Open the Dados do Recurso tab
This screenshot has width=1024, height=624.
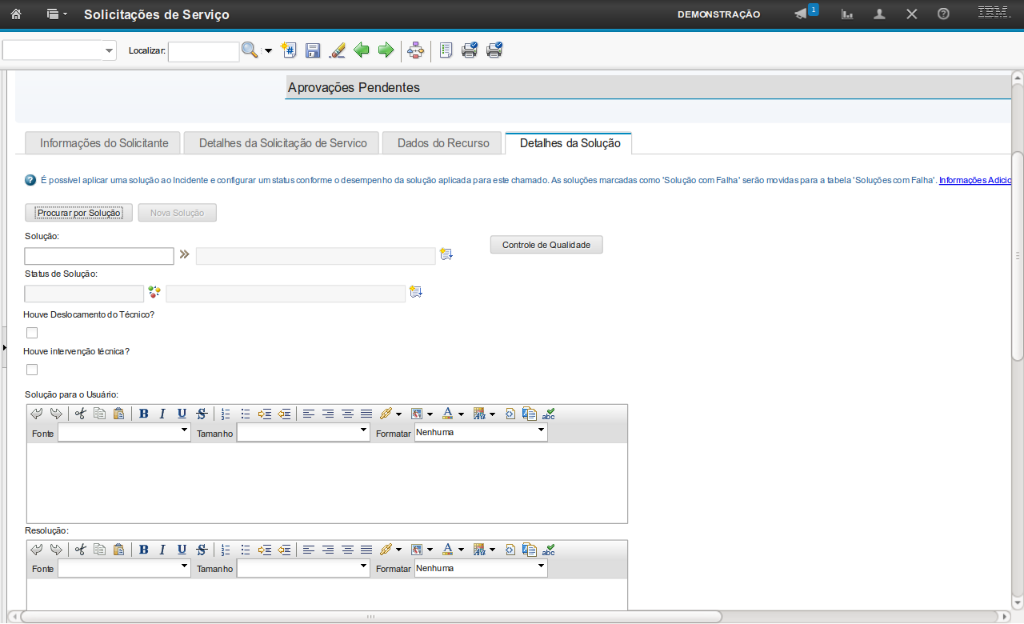443,143
